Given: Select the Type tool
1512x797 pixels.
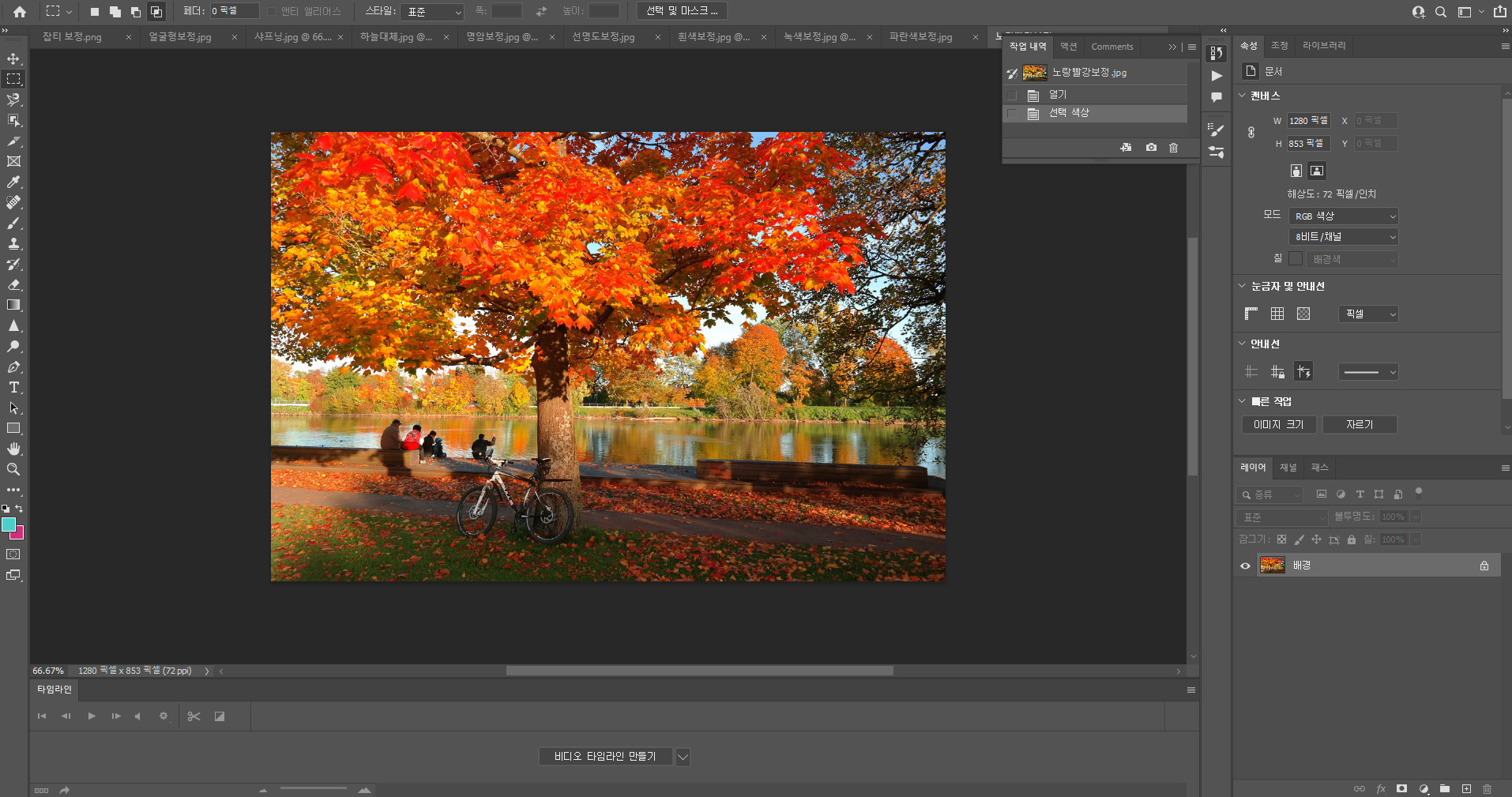Looking at the screenshot, I should tap(13, 387).
